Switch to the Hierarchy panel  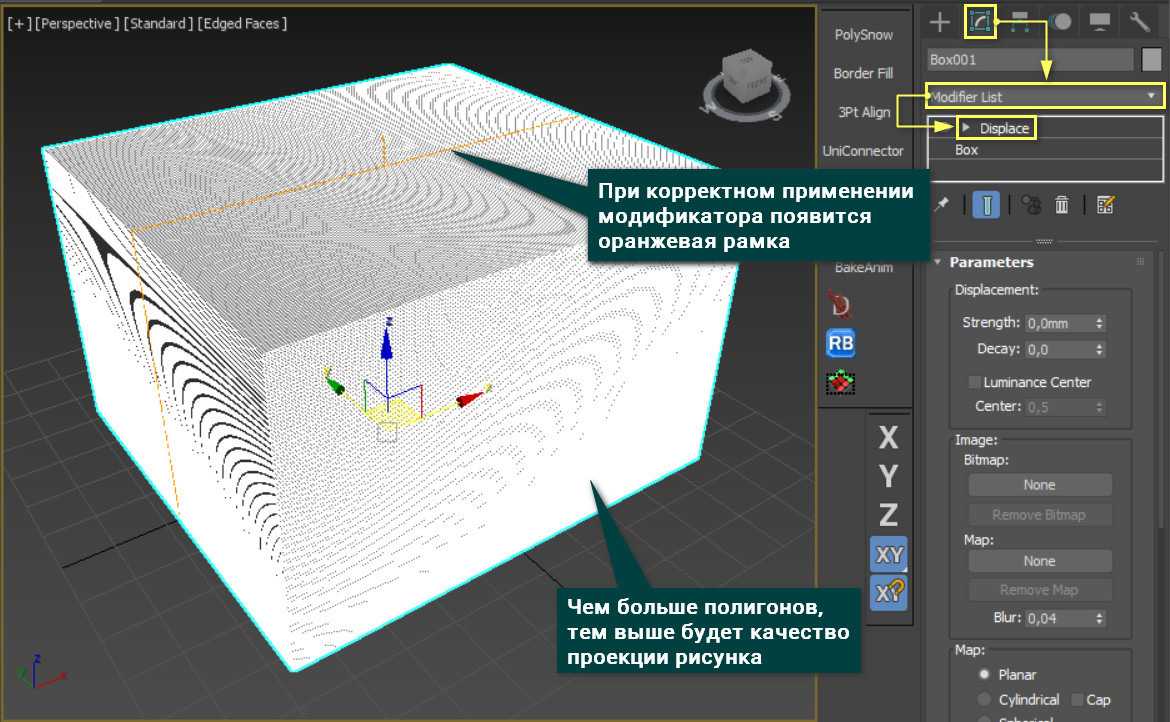tap(1021, 21)
